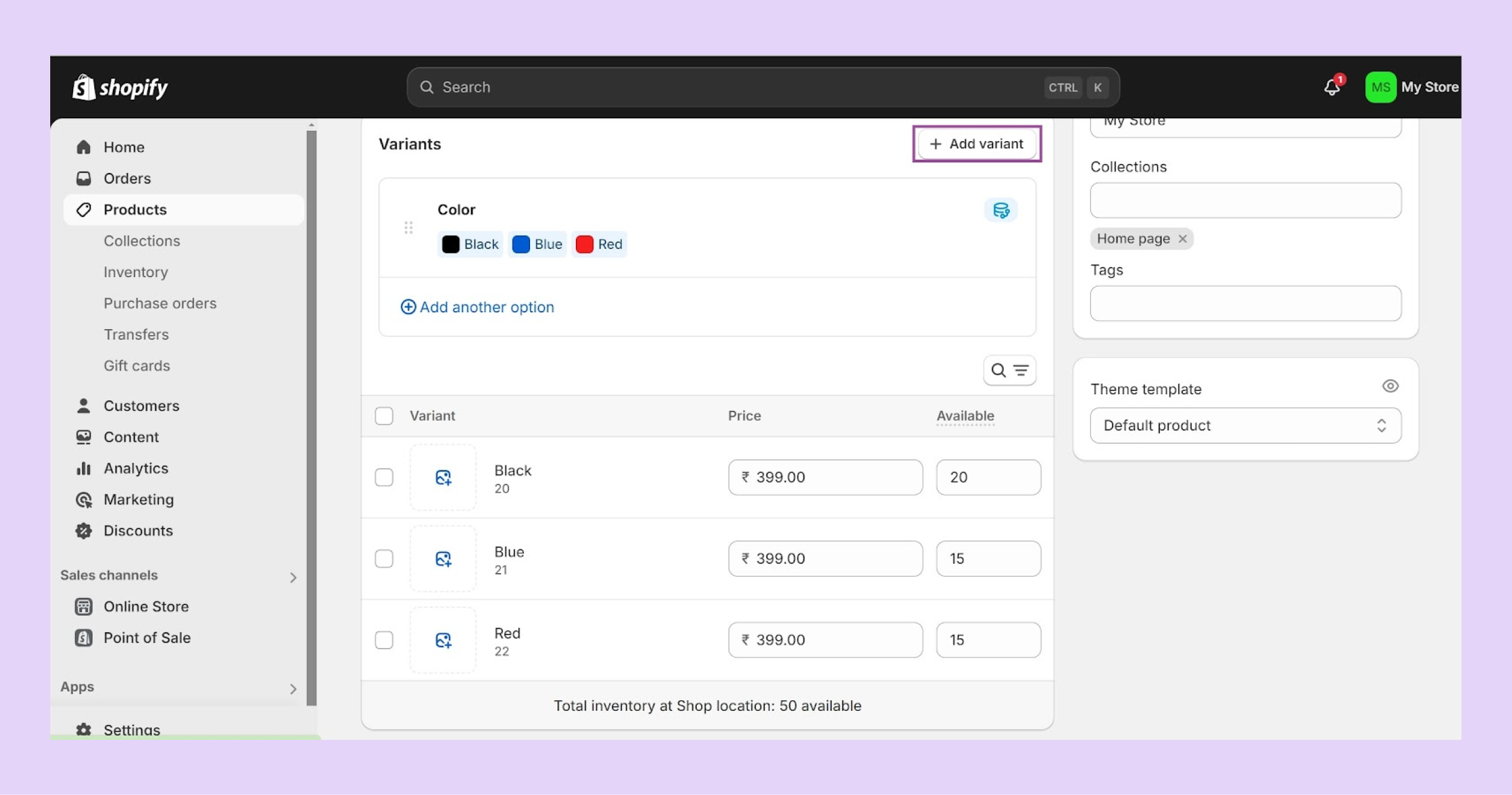Open variant search and filter button
The height and width of the screenshot is (795, 1512).
point(1009,371)
